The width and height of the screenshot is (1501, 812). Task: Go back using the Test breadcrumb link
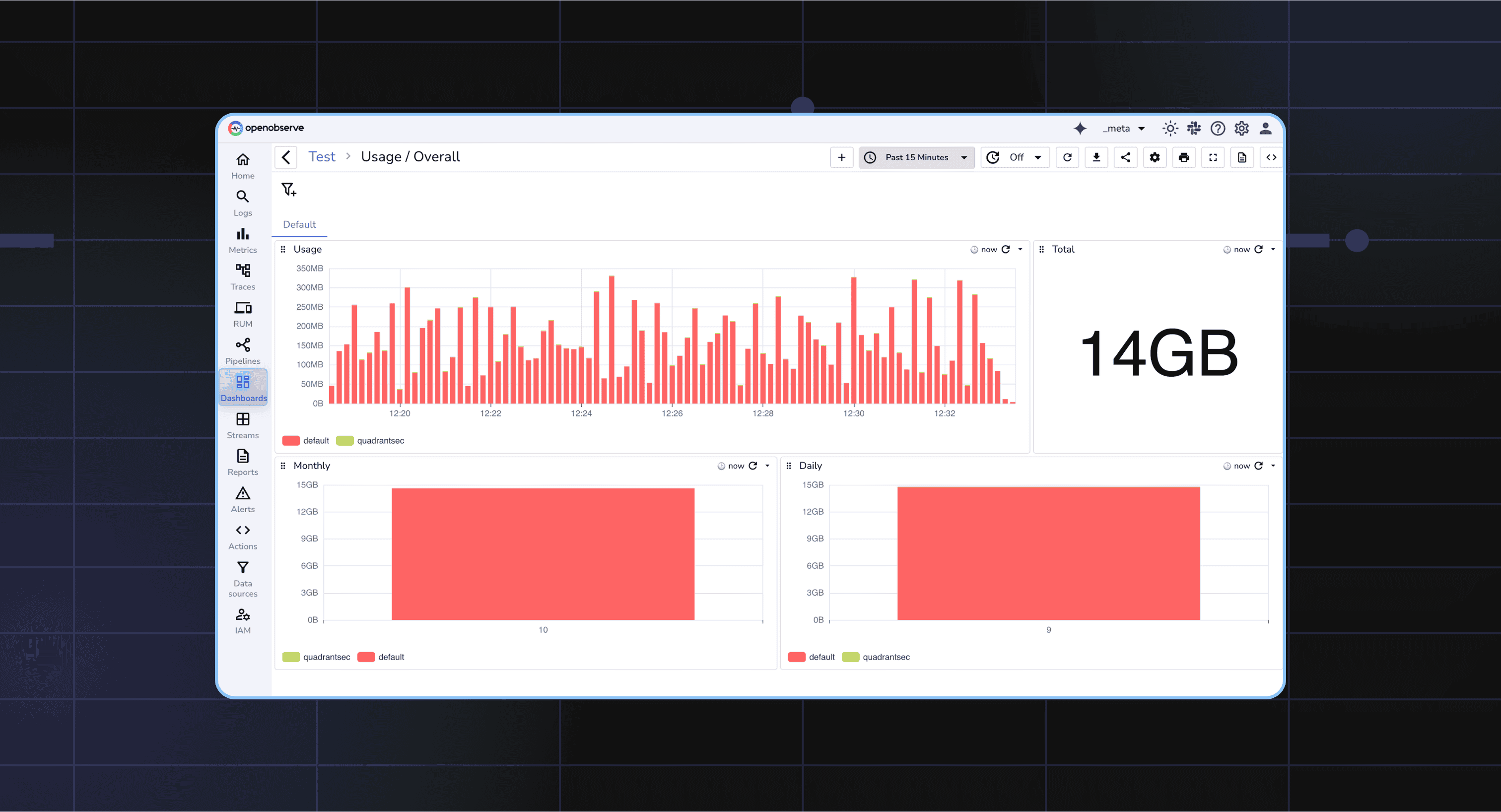(322, 156)
